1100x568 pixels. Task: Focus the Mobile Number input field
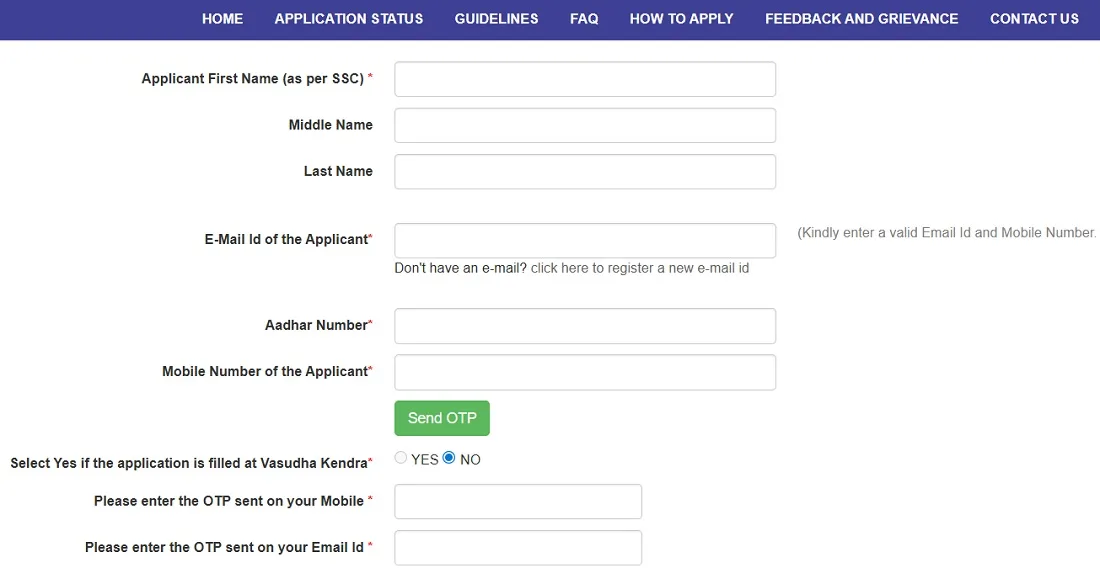click(585, 371)
